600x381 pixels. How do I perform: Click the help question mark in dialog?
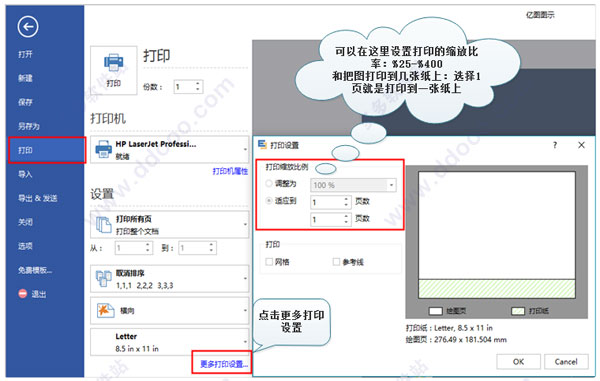[555, 145]
